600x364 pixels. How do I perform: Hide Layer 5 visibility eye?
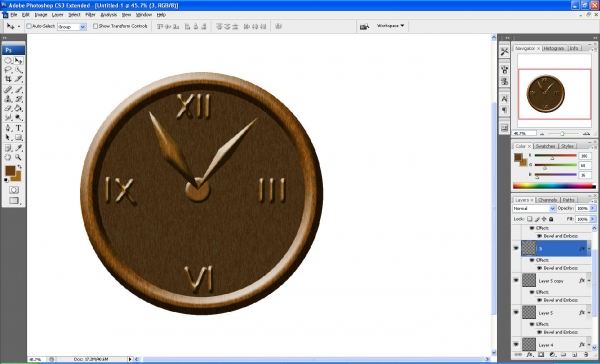pyautogui.click(x=516, y=313)
